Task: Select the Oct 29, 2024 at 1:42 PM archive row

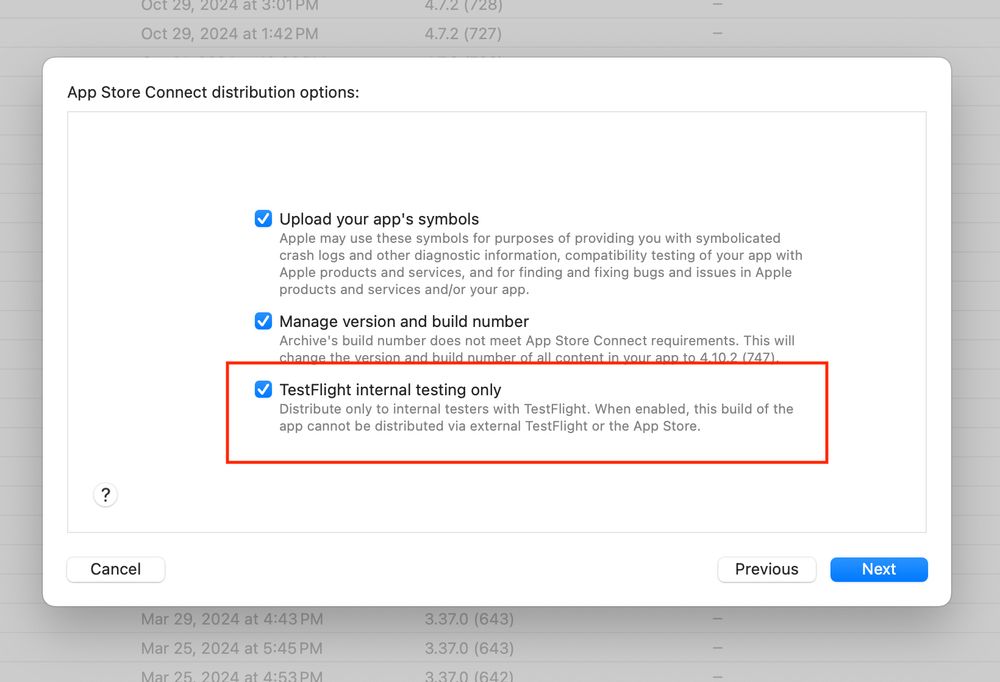Action: 500,34
